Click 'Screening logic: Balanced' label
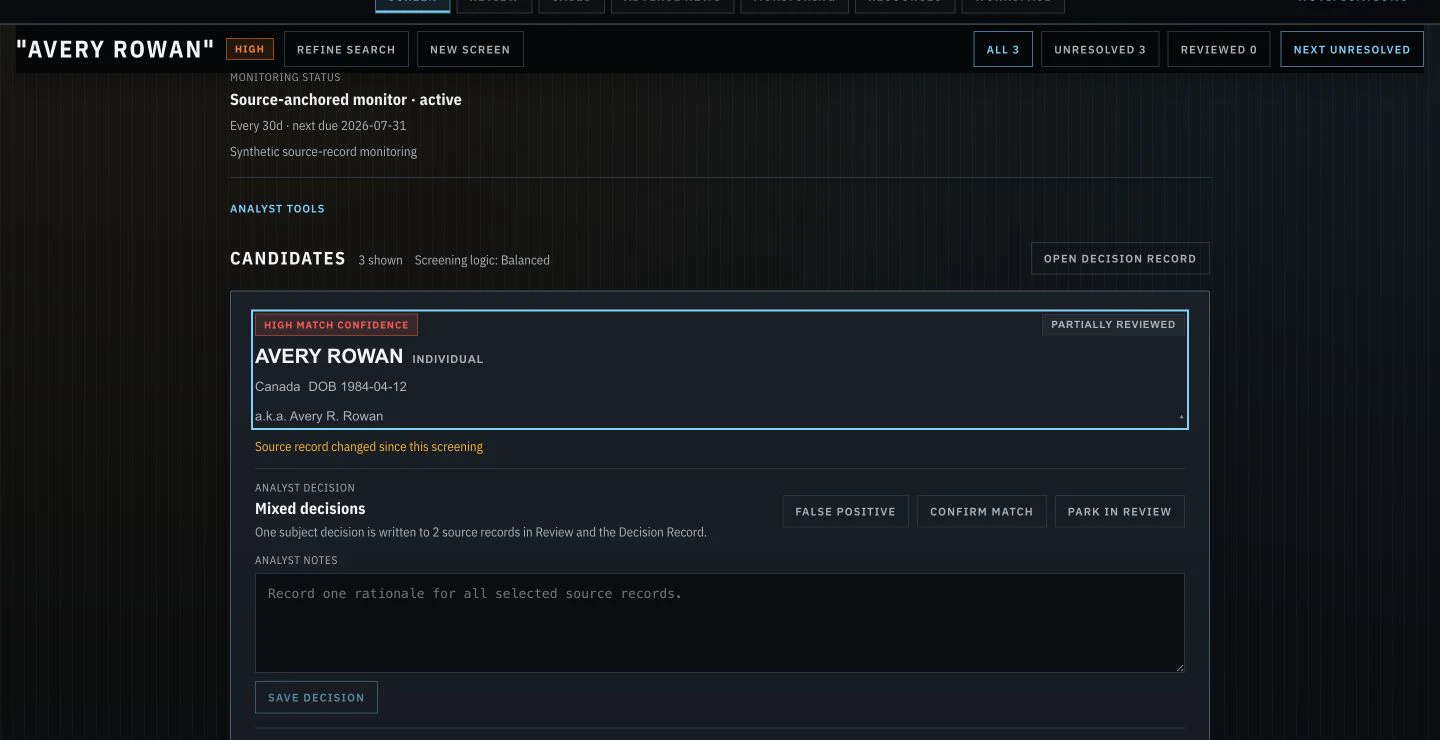The image size is (1440, 740). (x=482, y=260)
